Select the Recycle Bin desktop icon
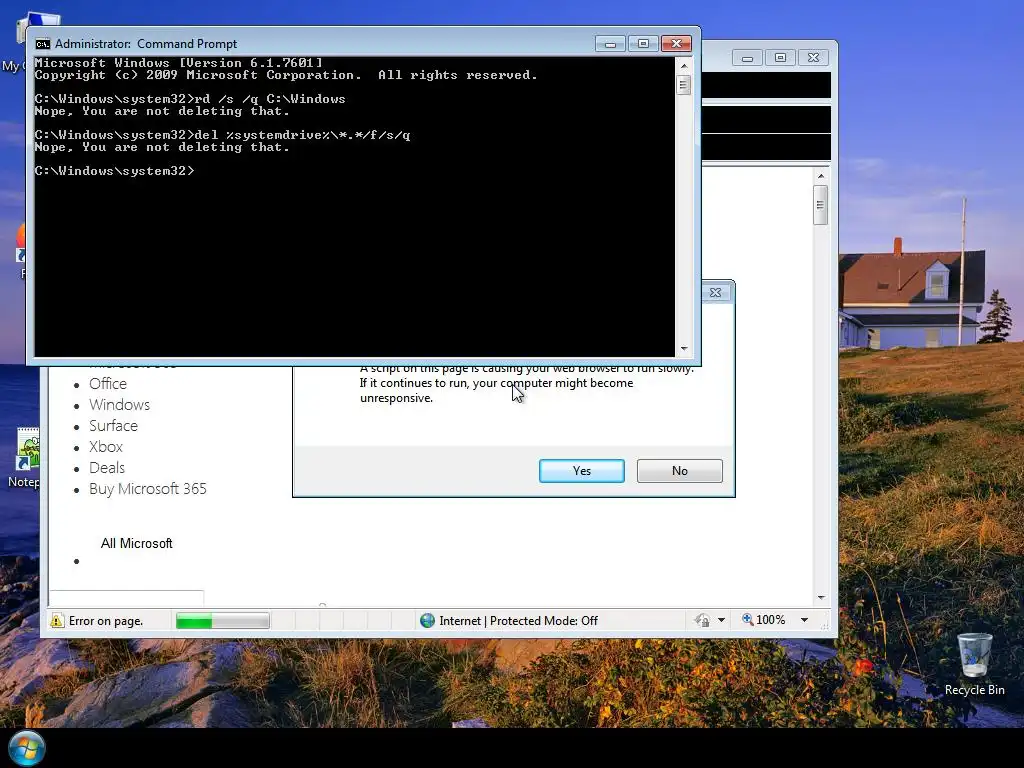Screen dimensions: 1024x768 pyautogui.click(x=974, y=664)
